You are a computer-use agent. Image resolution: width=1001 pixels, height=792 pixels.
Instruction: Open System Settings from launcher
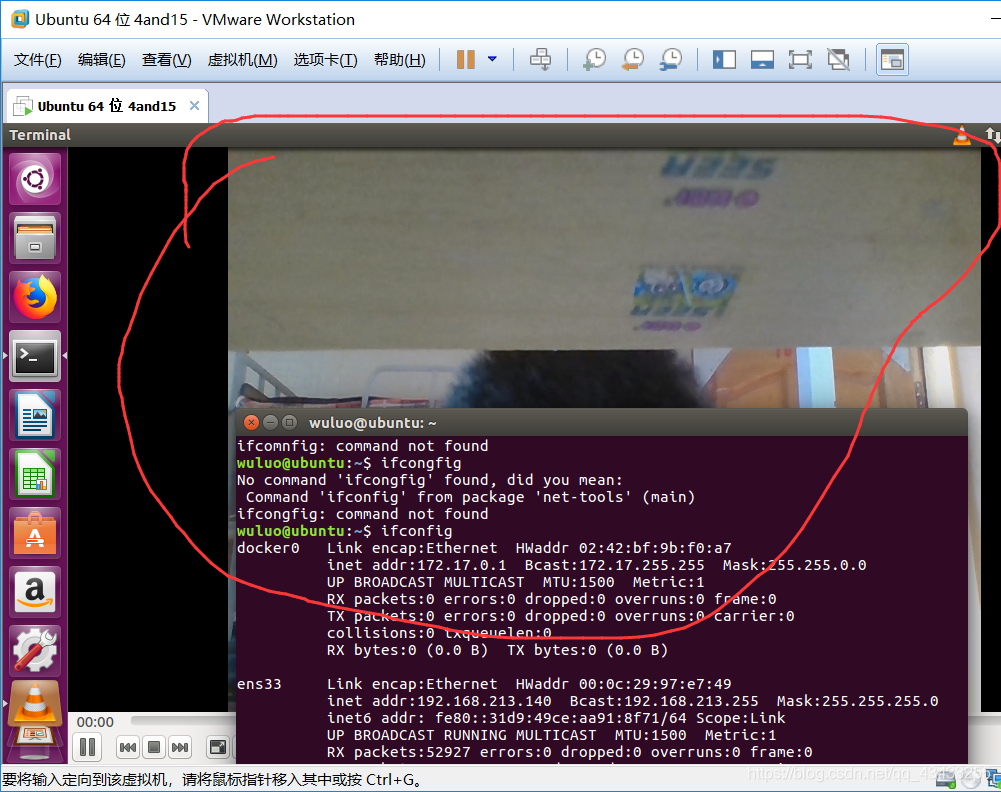(x=34, y=650)
